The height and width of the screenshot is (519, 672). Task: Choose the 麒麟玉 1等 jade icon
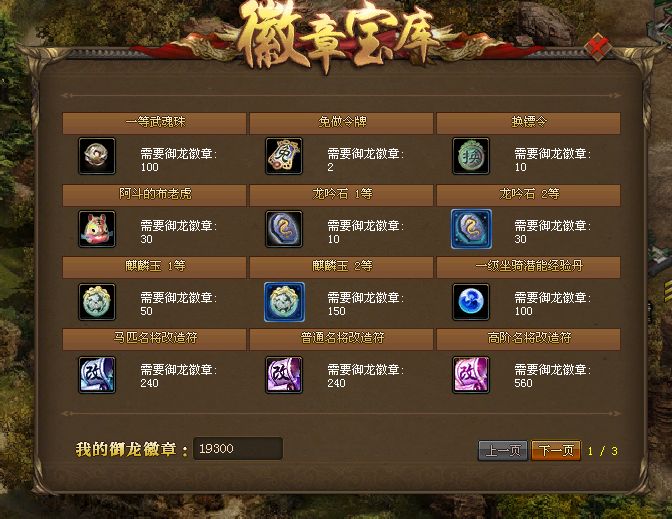[97, 302]
